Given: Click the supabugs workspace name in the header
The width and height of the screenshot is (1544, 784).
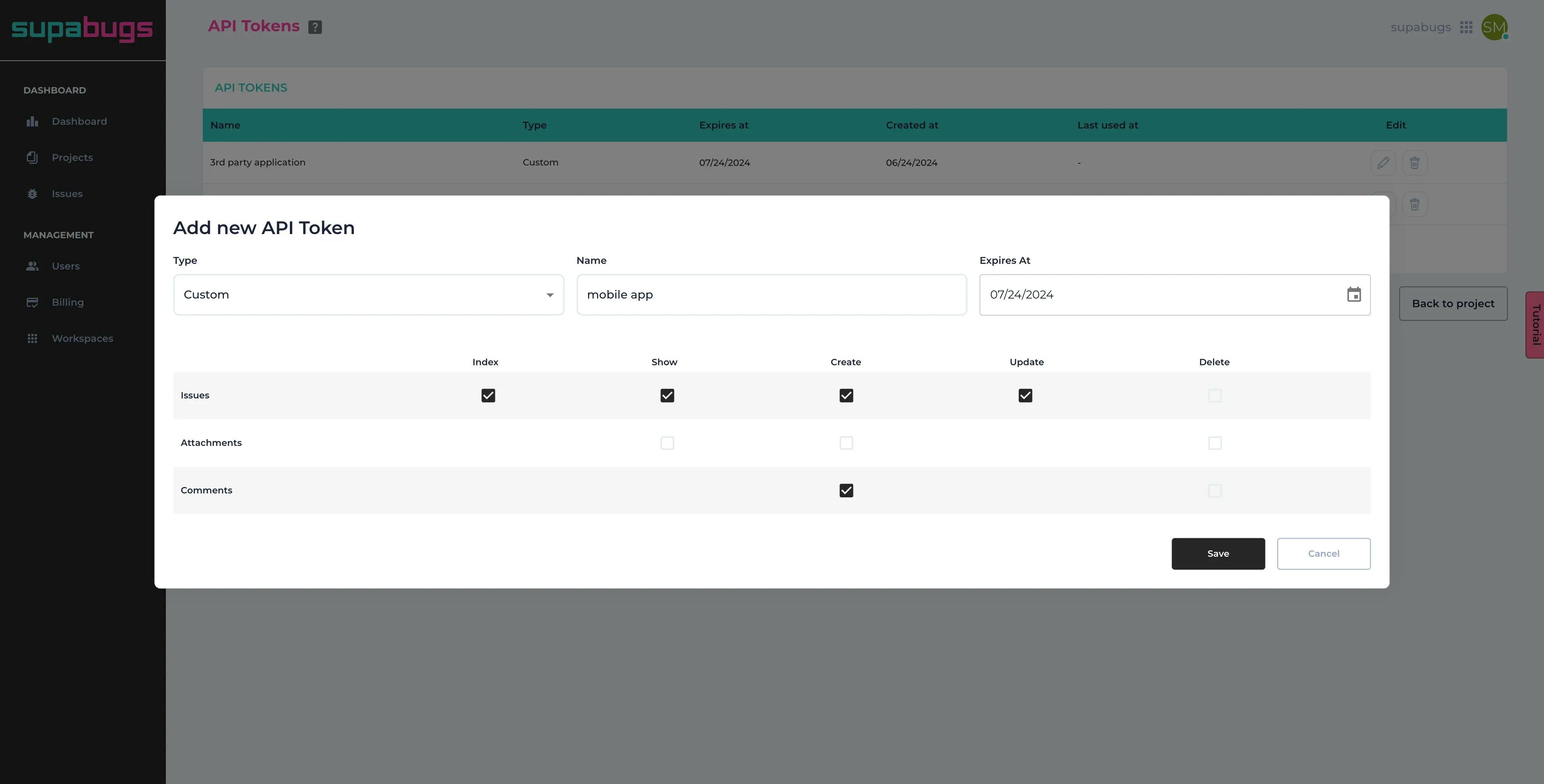Looking at the screenshot, I should [1420, 27].
